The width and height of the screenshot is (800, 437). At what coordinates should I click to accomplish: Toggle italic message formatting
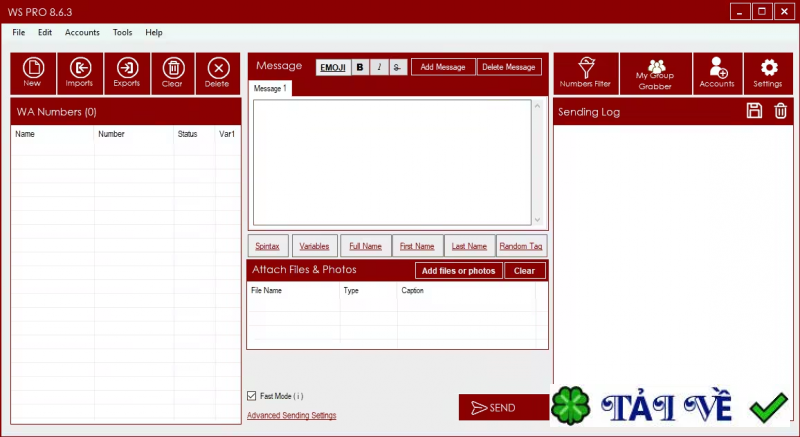point(379,67)
